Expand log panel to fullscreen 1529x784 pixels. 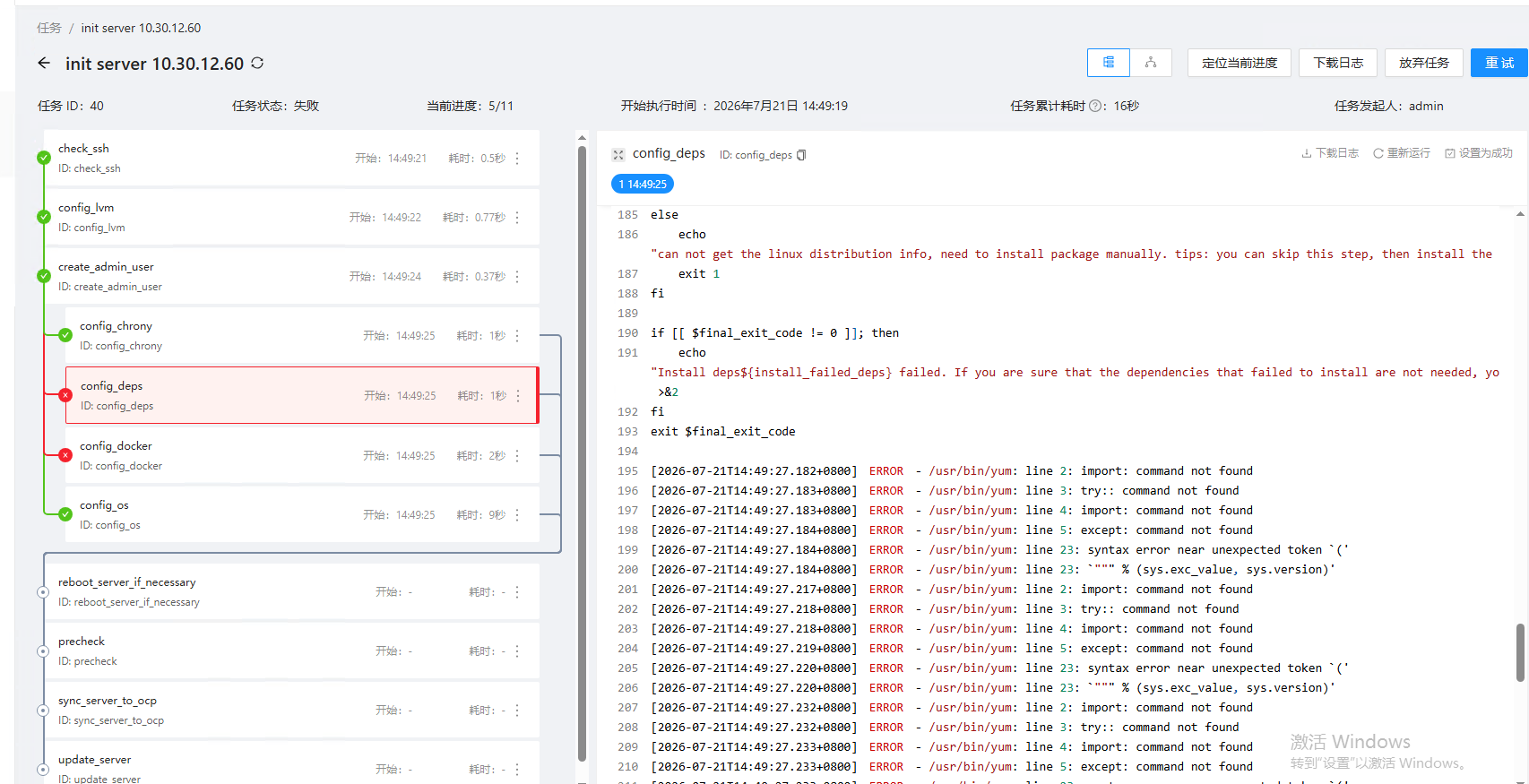pyautogui.click(x=618, y=155)
